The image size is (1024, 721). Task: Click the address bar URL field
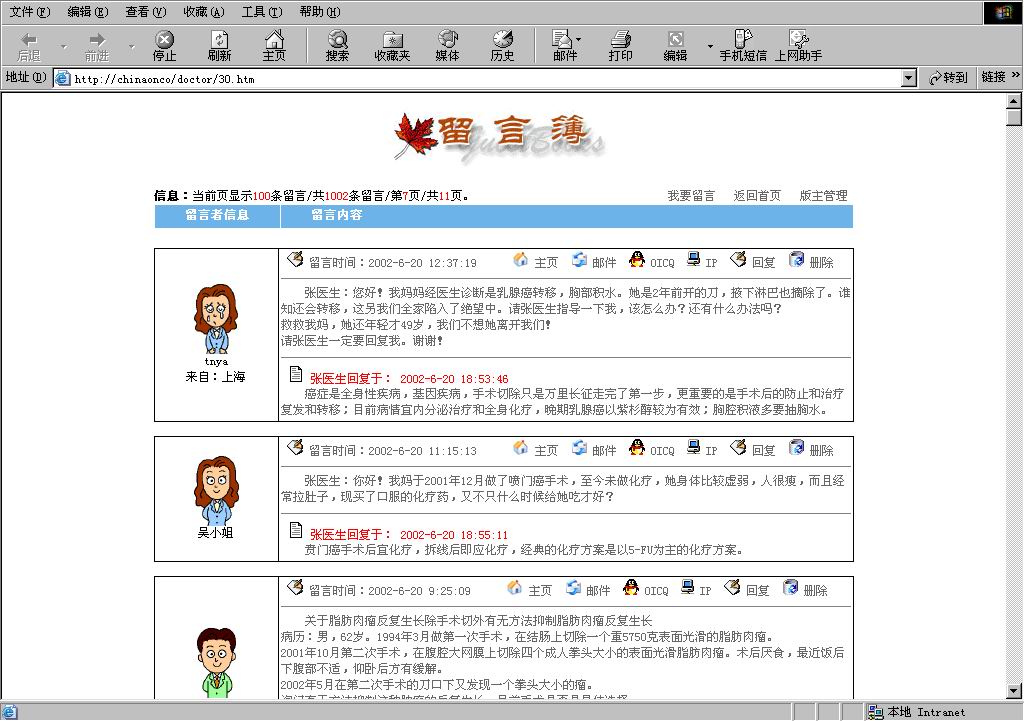486,78
